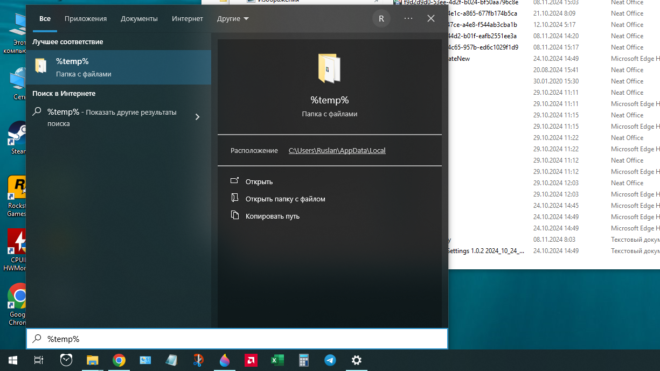Open the colorful droplet app on taskbar
This screenshot has height=371, width=660.
pos(225,360)
